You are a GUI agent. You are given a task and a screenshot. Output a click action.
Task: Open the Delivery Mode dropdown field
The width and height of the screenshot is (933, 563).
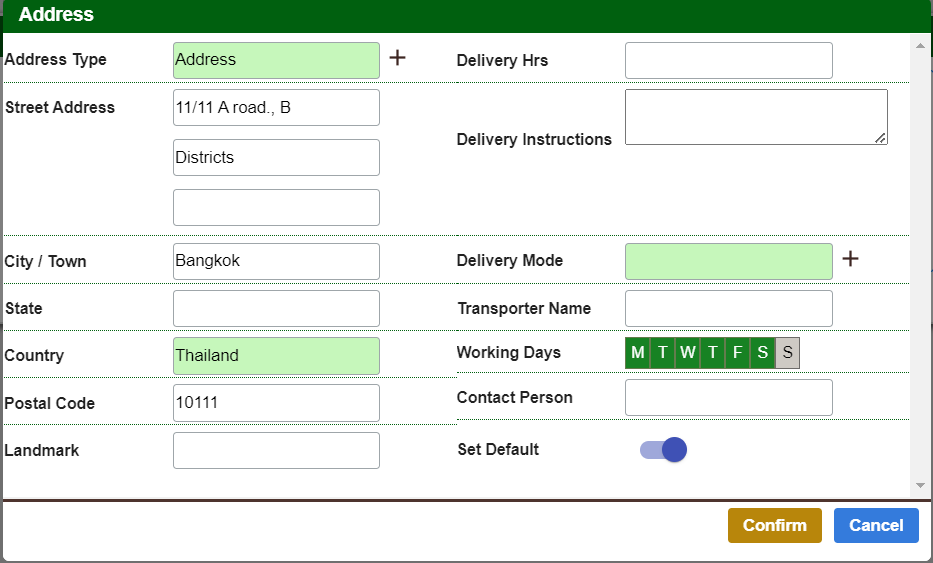(x=728, y=261)
